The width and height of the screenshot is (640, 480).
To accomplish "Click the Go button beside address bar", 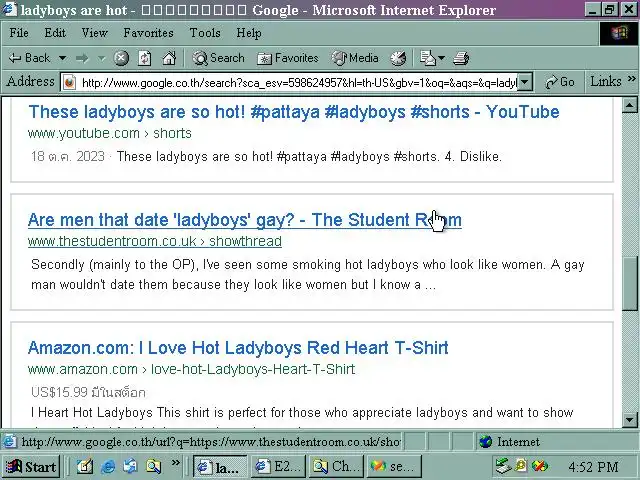I will 560,82.
